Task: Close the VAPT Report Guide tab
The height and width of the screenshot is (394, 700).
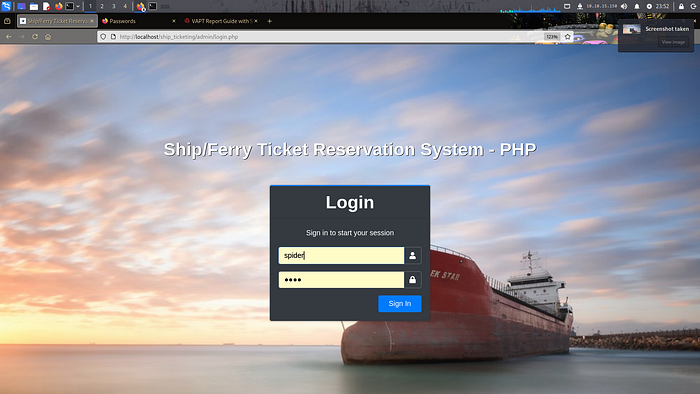Action: click(x=256, y=21)
